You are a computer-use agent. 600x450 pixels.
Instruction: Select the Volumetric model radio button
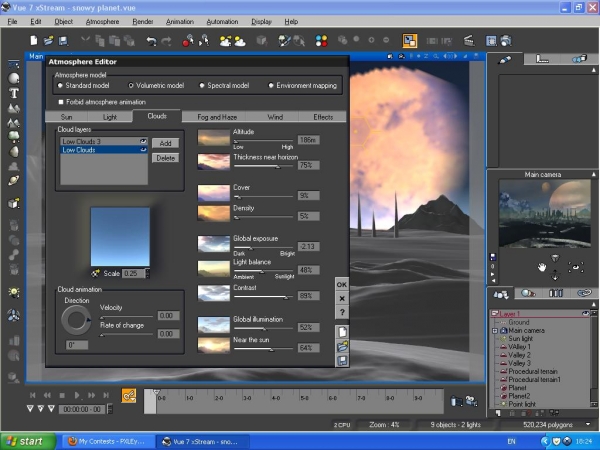click(131, 85)
